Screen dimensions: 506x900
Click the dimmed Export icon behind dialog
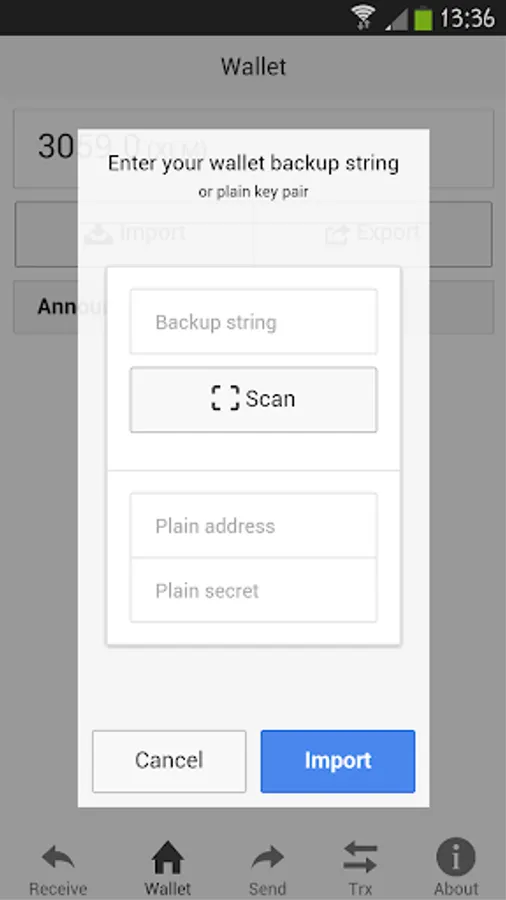pos(337,234)
